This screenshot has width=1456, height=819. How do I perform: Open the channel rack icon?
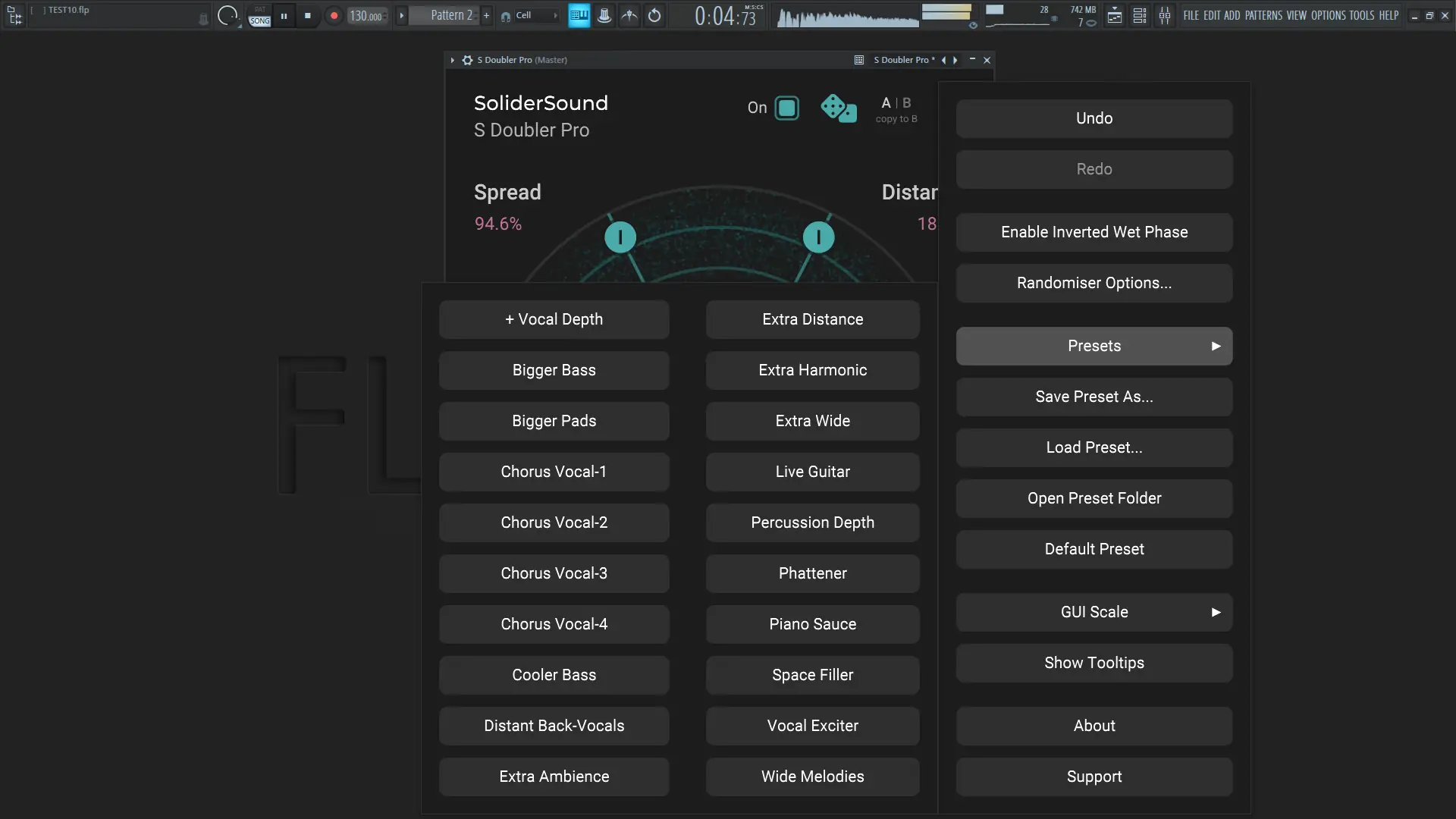(x=1140, y=15)
